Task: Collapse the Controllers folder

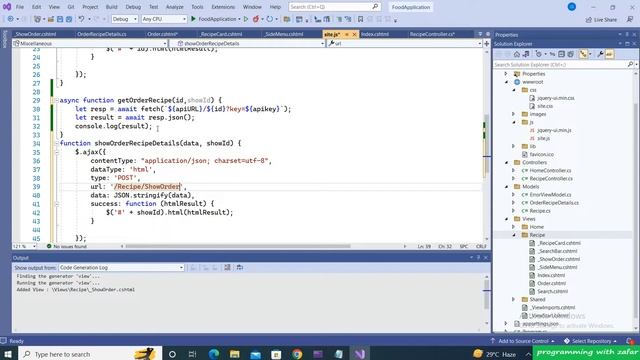Action: 507,162
